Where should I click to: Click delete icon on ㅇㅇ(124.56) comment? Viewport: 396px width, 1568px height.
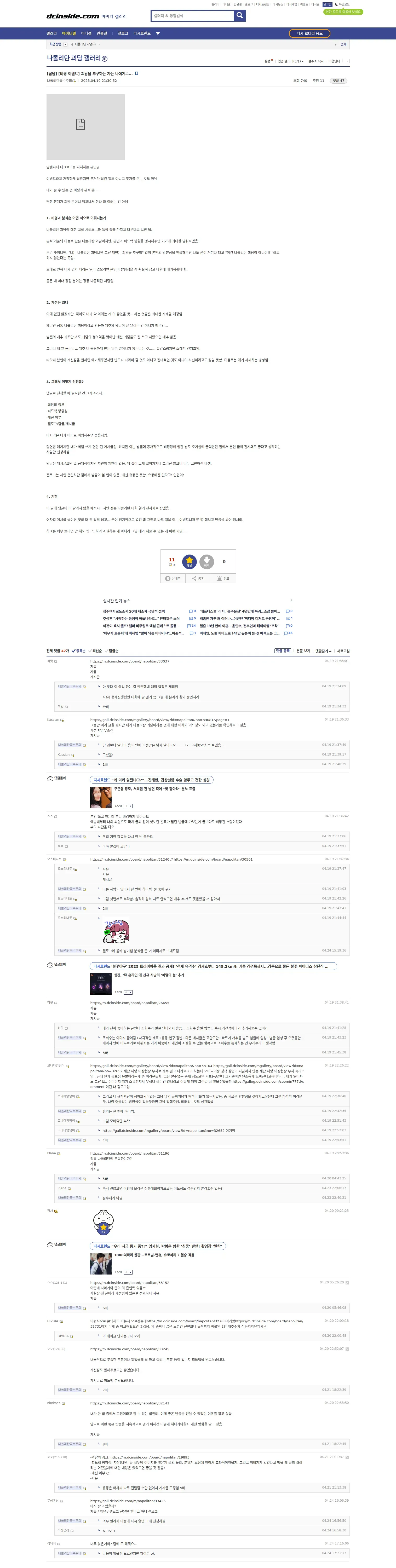(347, 1348)
